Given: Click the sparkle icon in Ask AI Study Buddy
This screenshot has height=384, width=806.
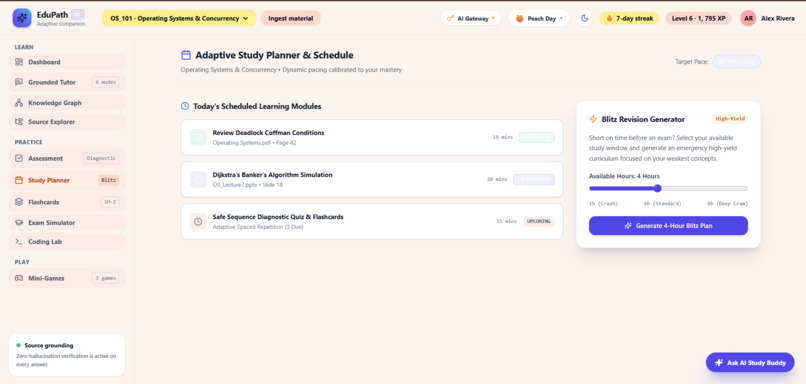Looking at the screenshot, I should coord(719,362).
